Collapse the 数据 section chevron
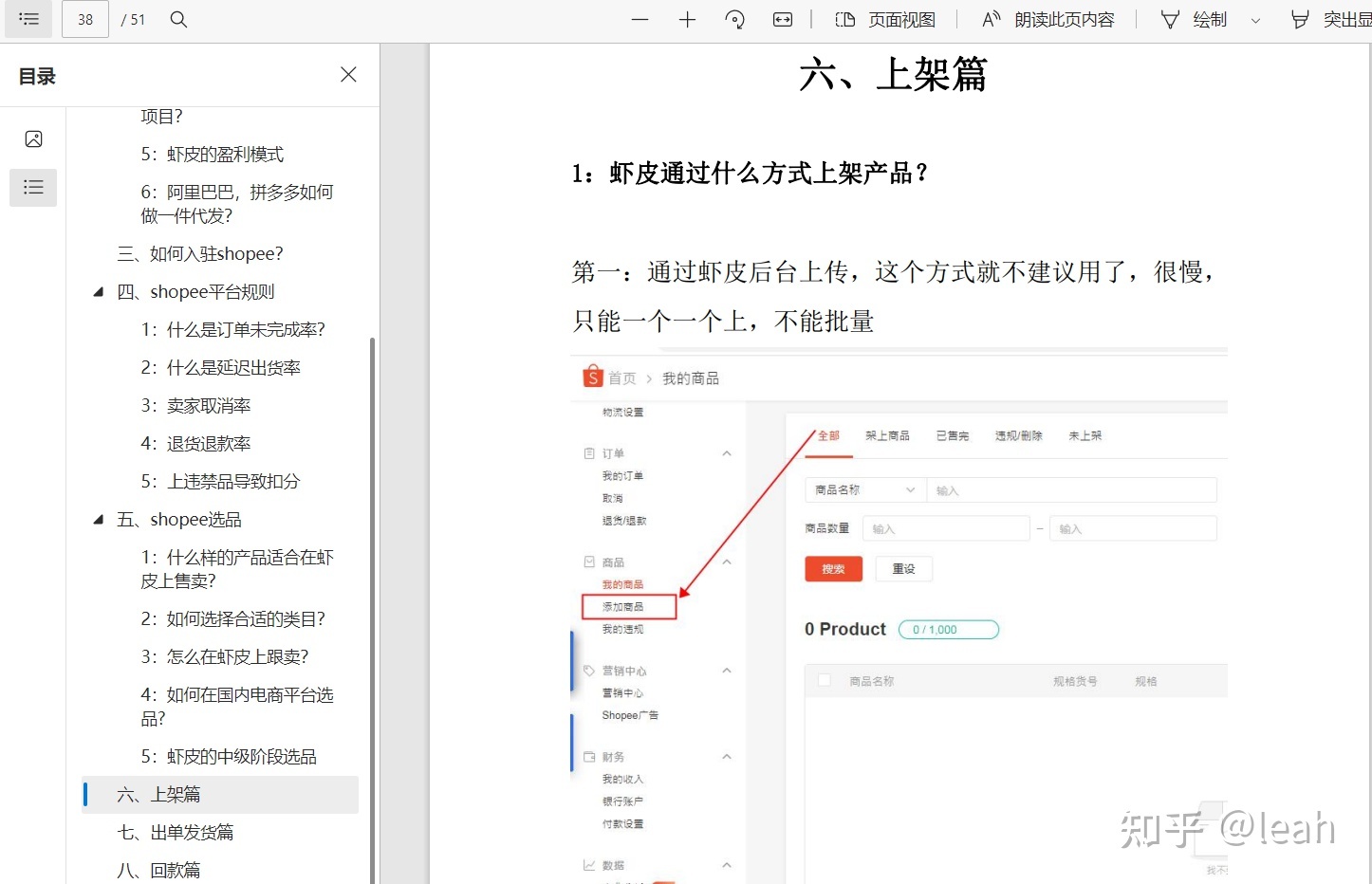Screen dimensions: 1372x884 click(x=727, y=865)
